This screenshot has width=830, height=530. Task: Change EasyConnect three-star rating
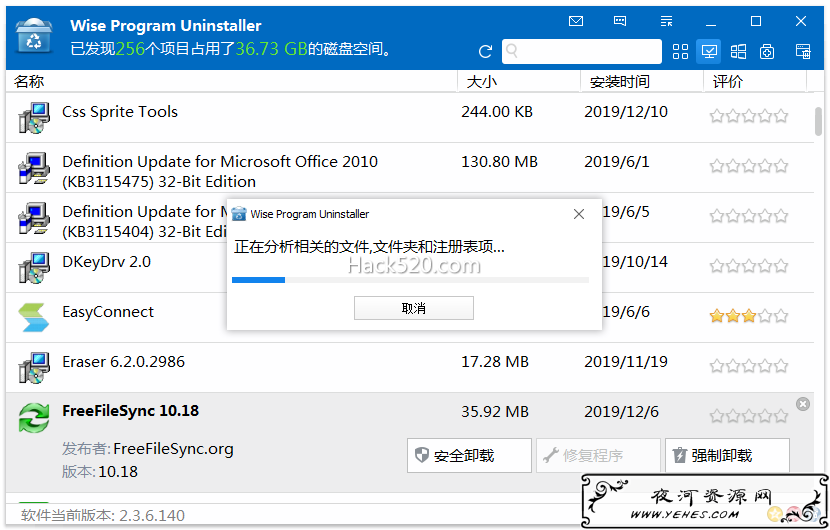click(748, 316)
